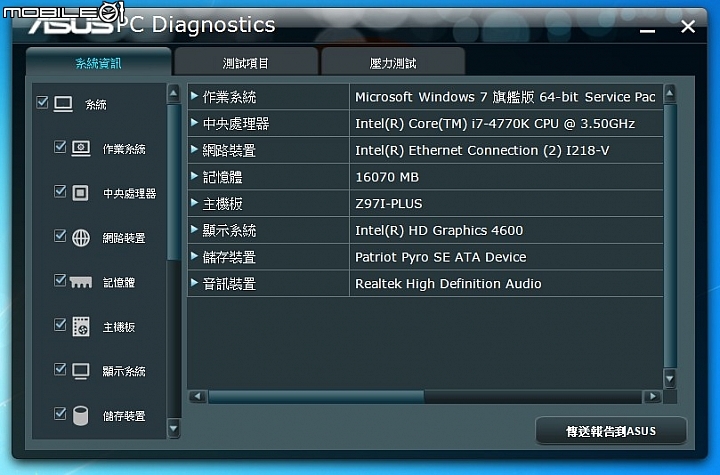Viewport: 720px width, 475px height.
Task: Disable the 顯示系統 checkbox
Action: (60, 368)
